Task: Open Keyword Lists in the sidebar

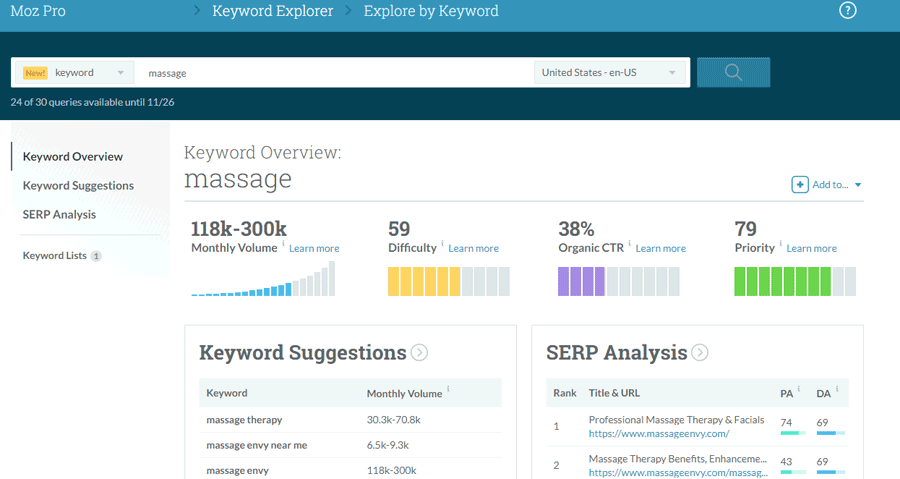Action: coord(55,256)
